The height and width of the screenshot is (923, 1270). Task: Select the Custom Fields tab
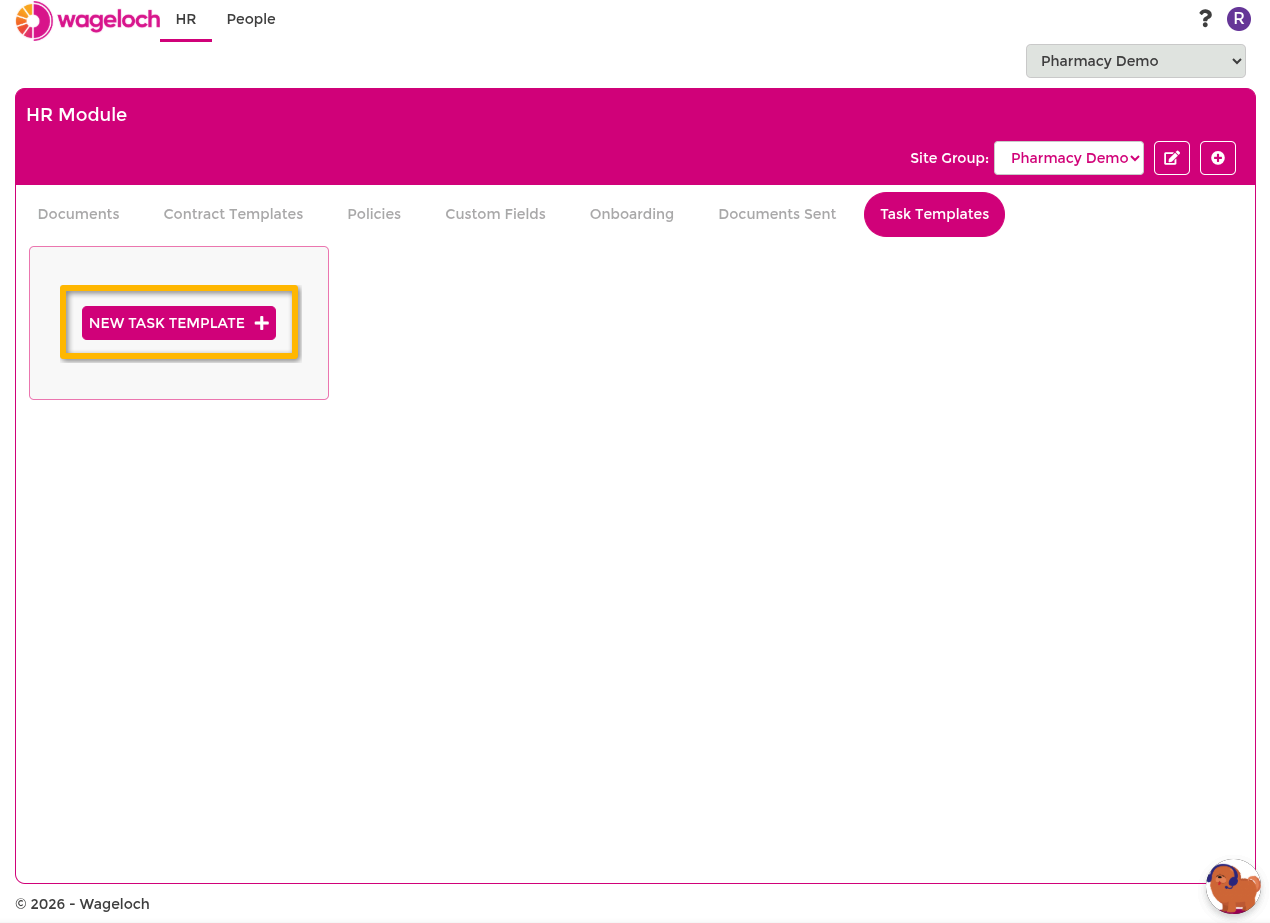(495, 214)
